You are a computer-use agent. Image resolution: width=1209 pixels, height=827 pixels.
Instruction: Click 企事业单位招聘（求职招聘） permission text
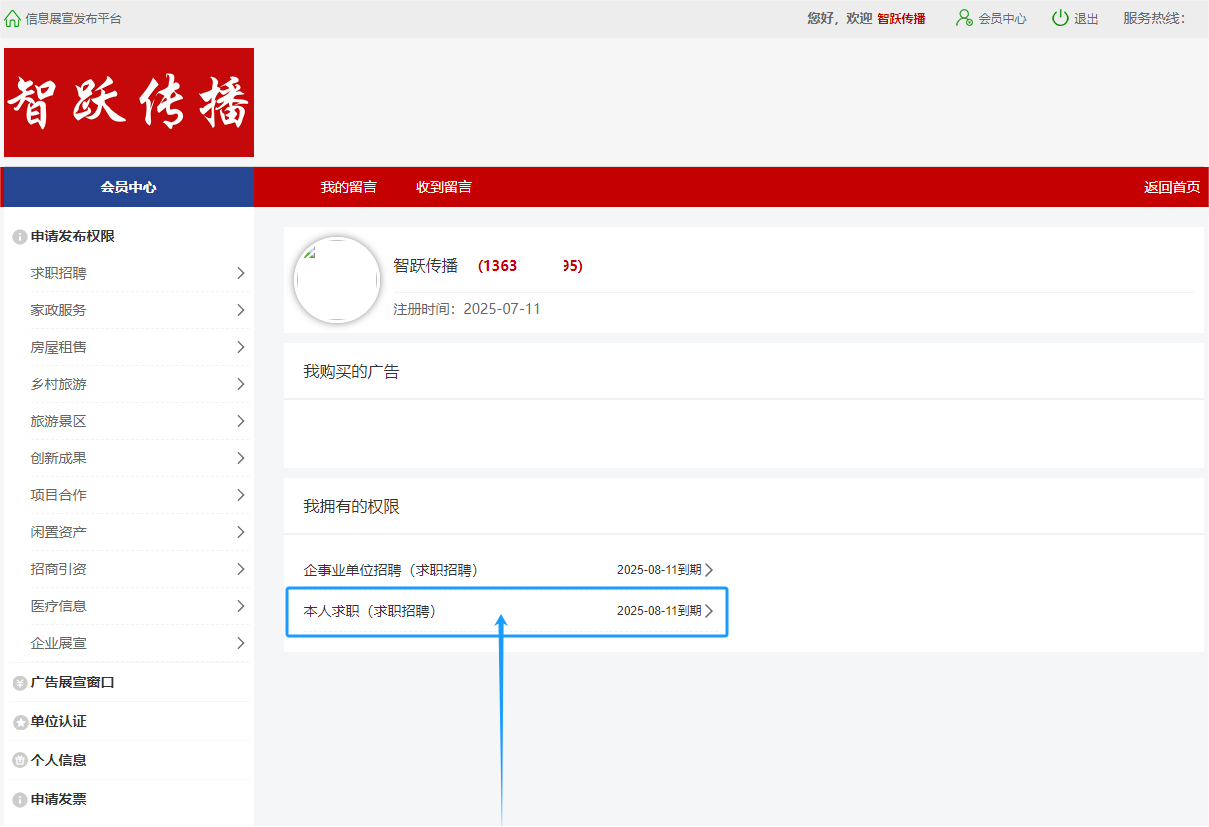[x=391, y=570]
